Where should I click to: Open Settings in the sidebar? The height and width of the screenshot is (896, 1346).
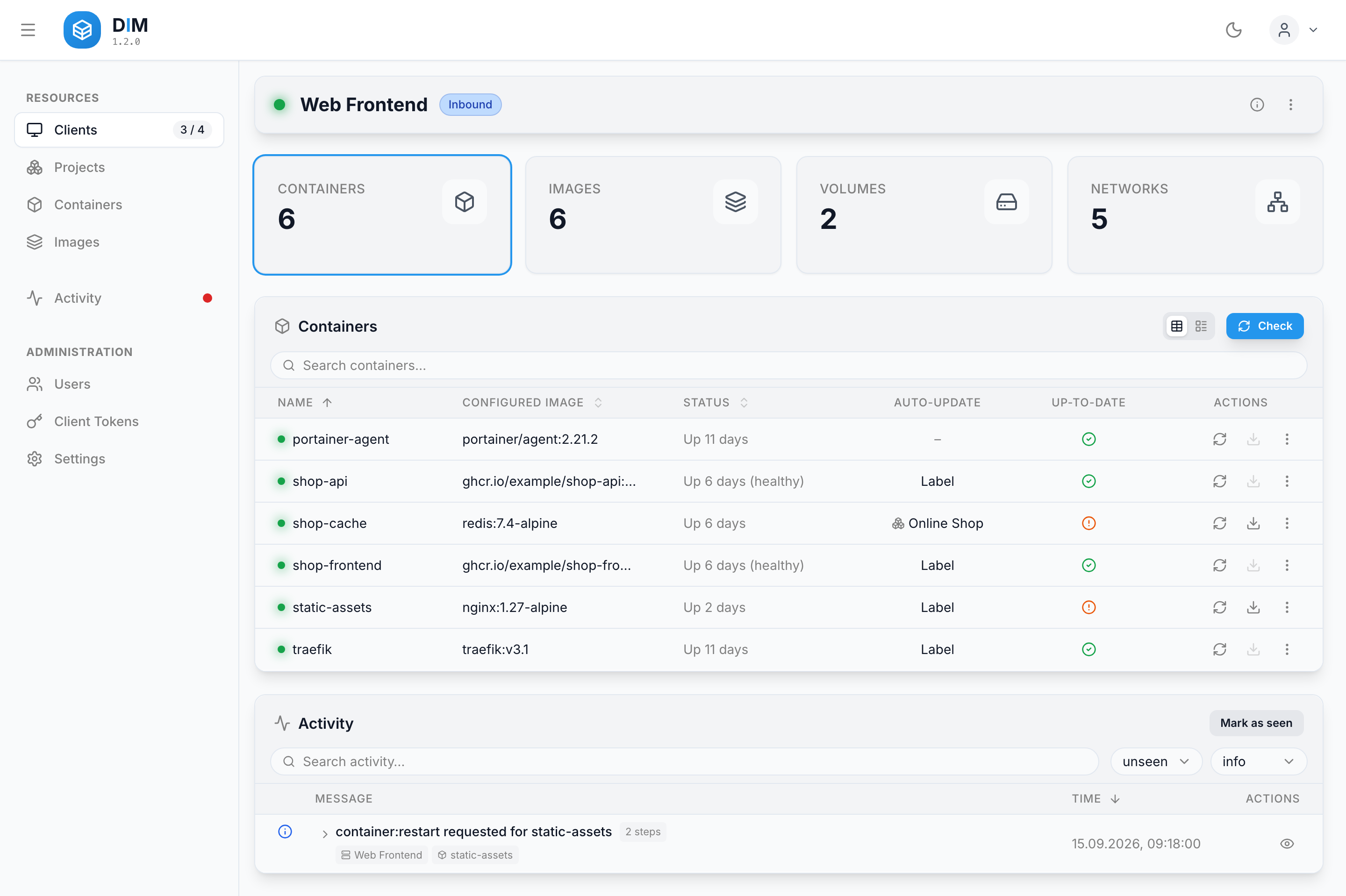tap(119, 459)
